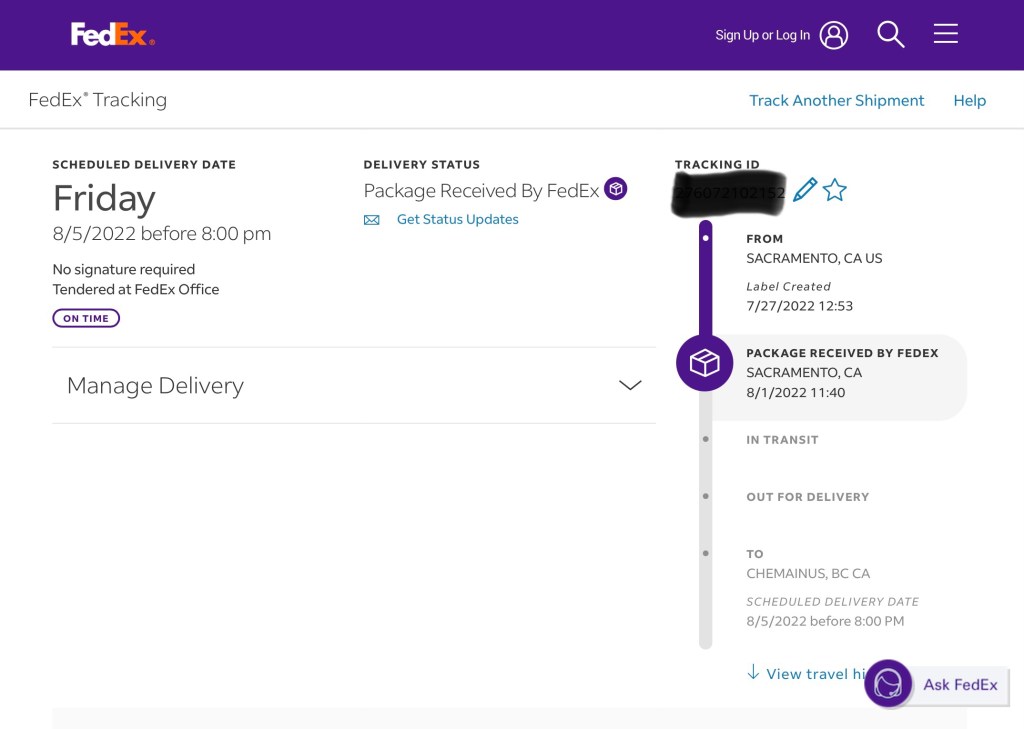This screenshot has width=1024, height=729.
Task: Expand the Manage Delivery section title
Action: [155, 386]
